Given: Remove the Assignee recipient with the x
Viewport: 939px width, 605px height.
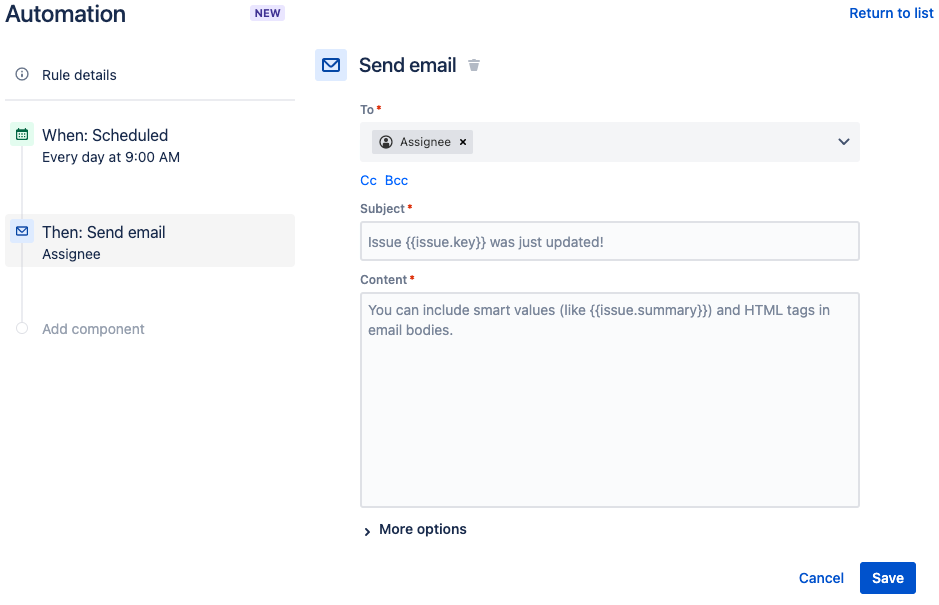Looking at the screenshot, I should [463, 142].
